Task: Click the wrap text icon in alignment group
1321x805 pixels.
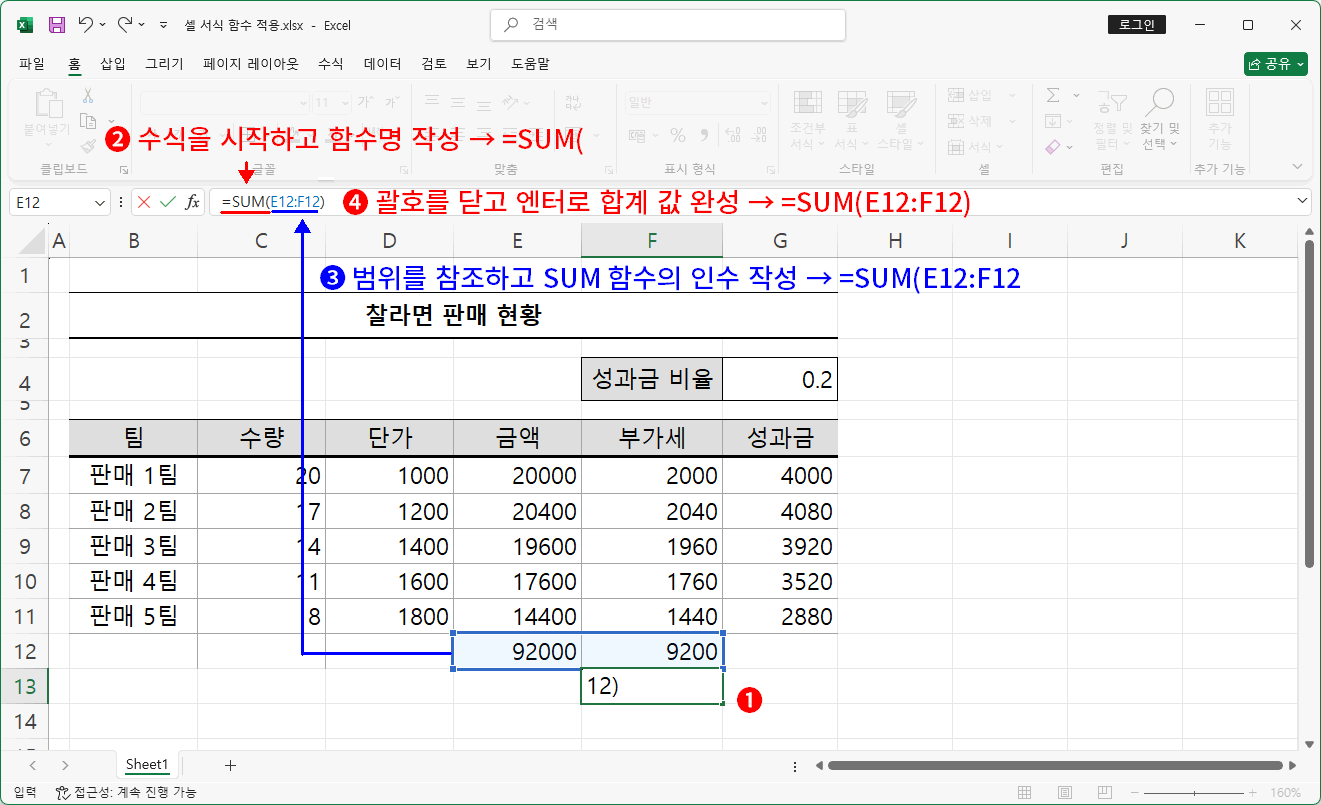Action: pyautogui.click(x=572, y=101)
